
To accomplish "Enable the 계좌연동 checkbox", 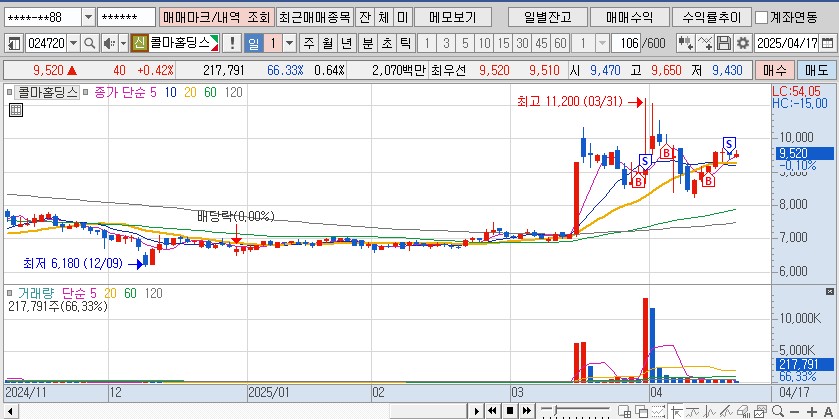I will (x=761, y=18).
